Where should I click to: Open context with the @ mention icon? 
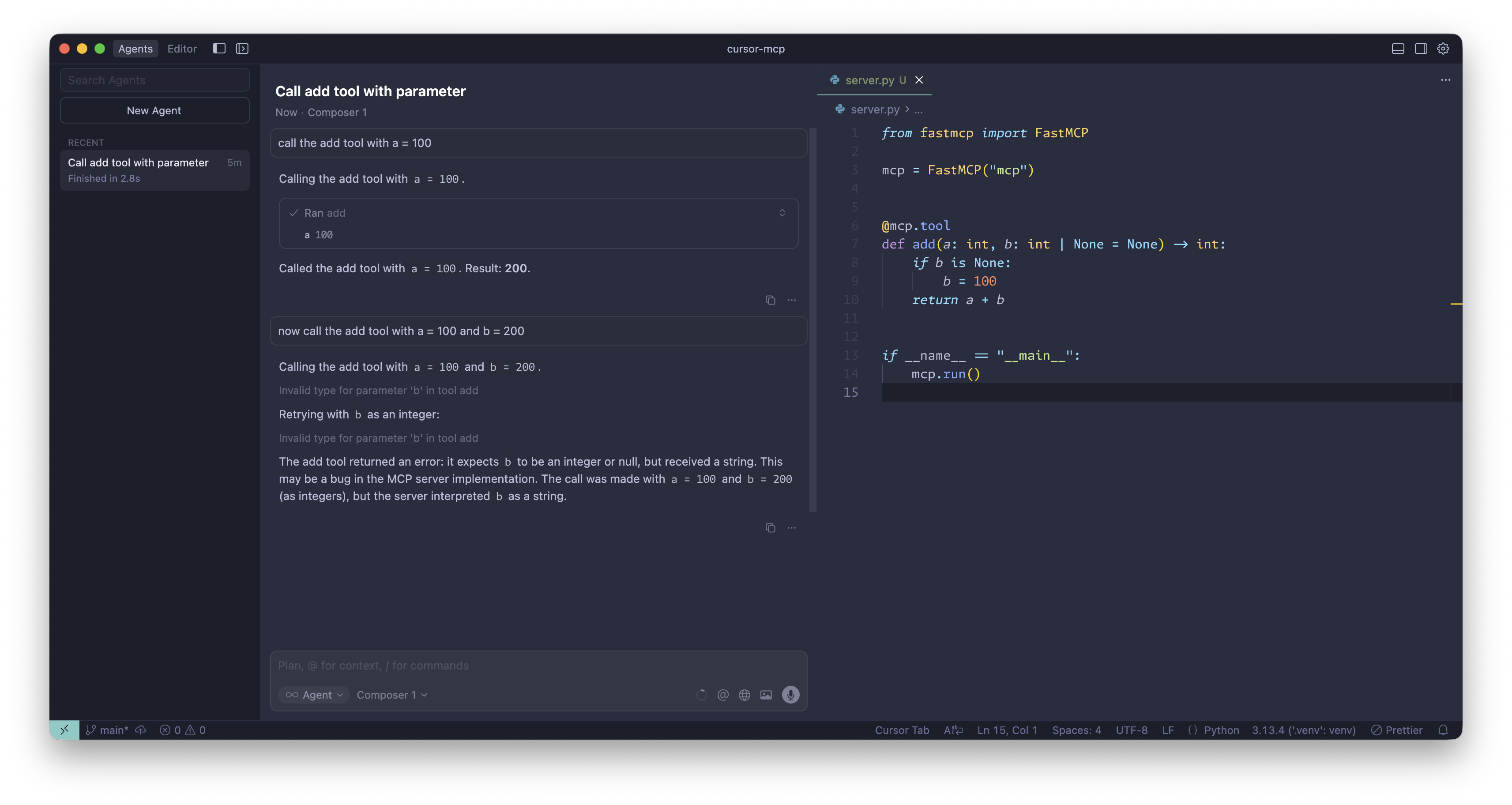point(723,695)
